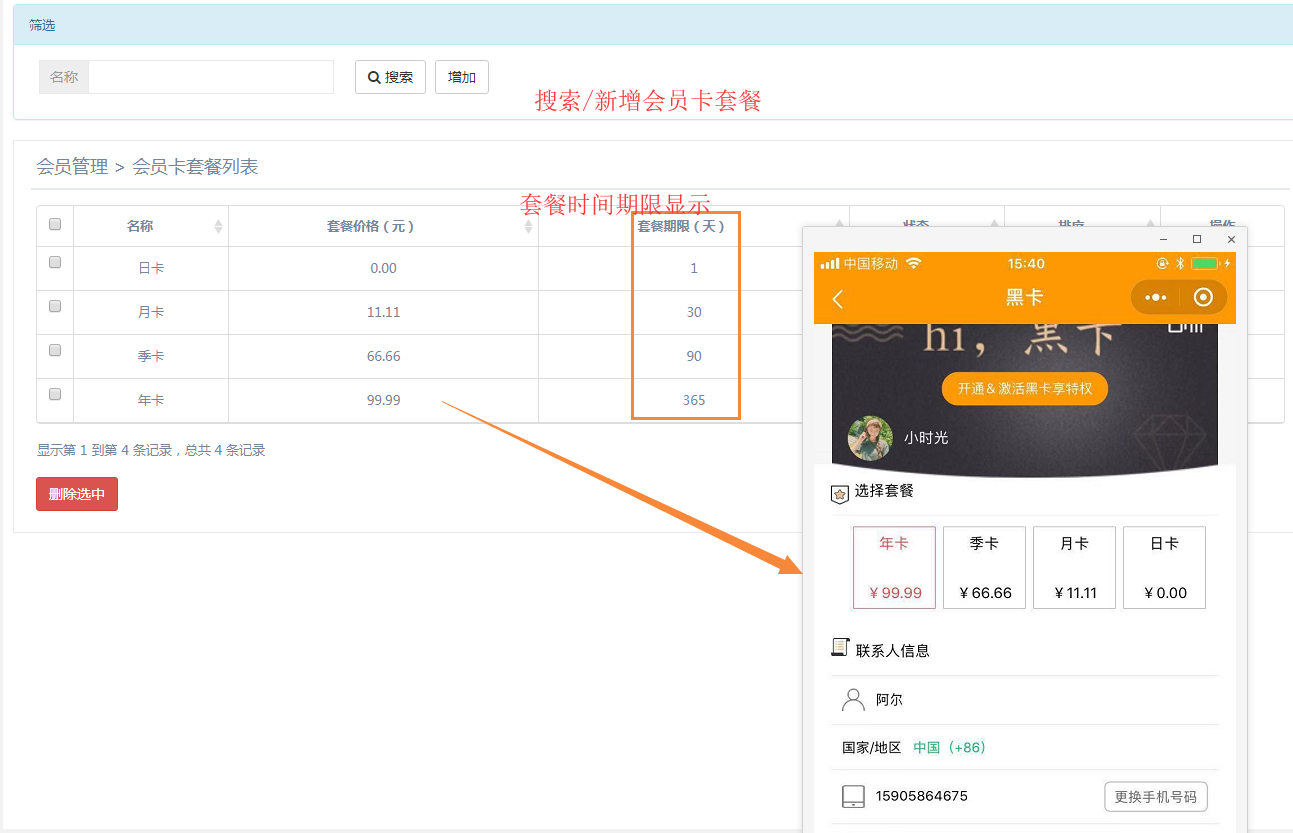Tap 开通&激活黑卡享特权 button
This screenshot has width=1293, height=833.
click(1025, 388)
